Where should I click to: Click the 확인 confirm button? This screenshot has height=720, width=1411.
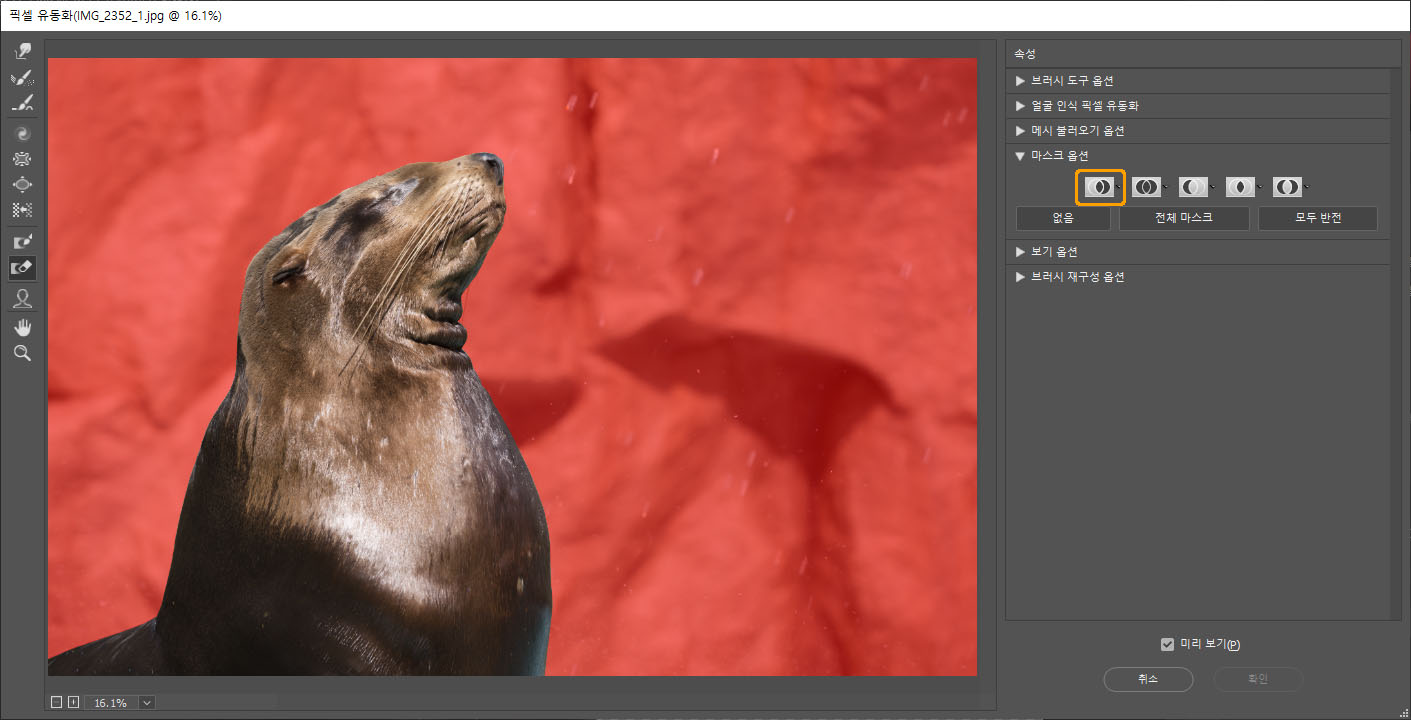(x=1258, y=679)
